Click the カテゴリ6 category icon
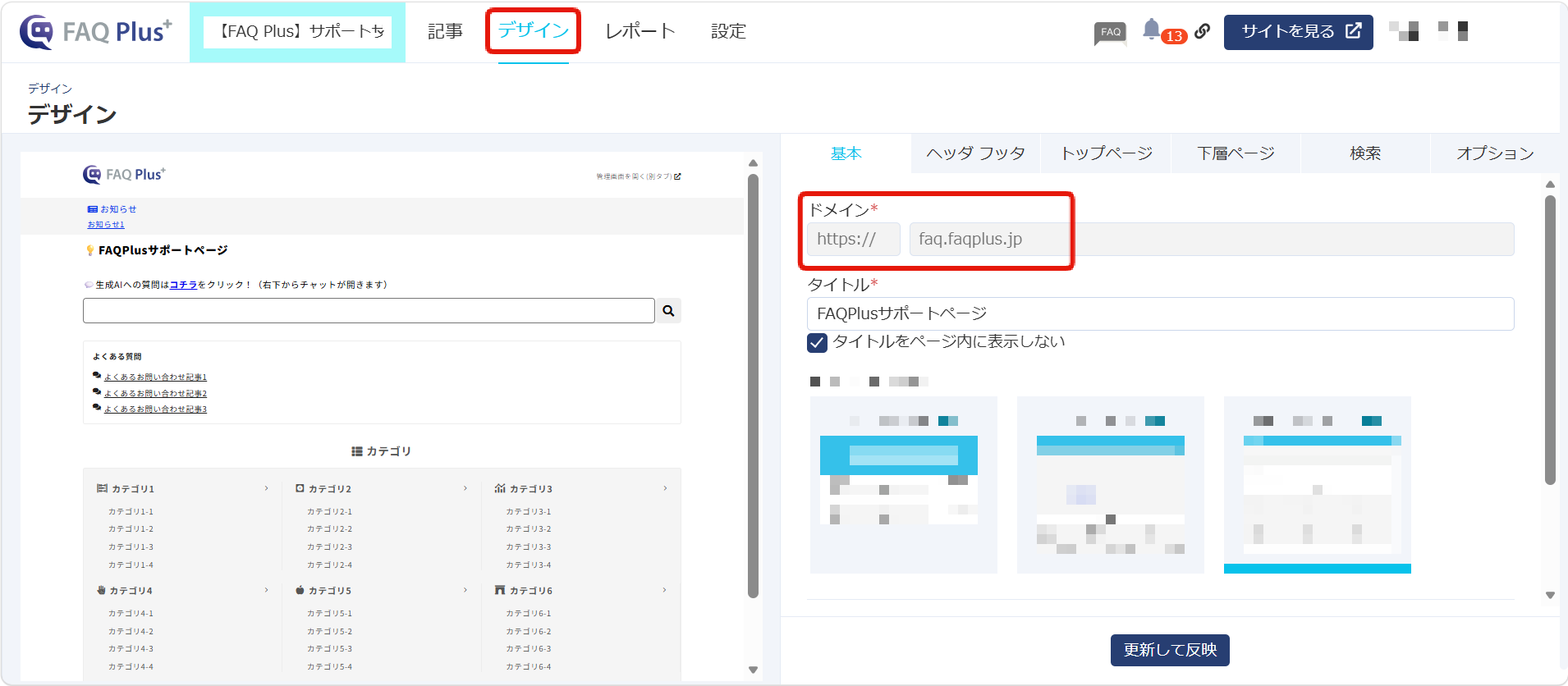Image resolution: width=1568 pixels, height=686 pixels. coord(500,590)
